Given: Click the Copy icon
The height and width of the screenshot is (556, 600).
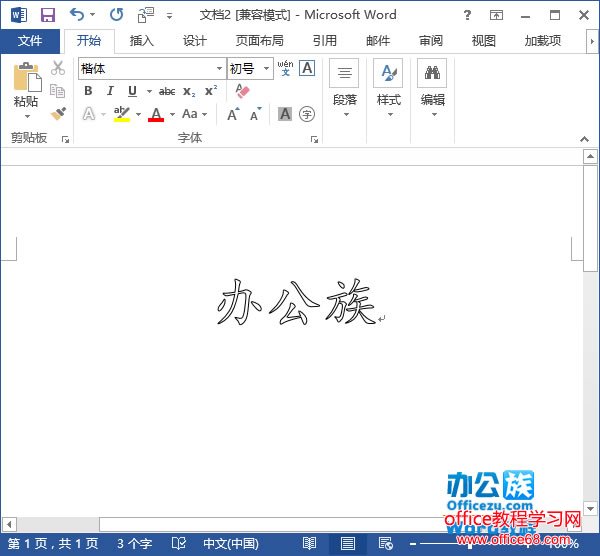Looking at the screenshot, I should click(x=57, y=91).
